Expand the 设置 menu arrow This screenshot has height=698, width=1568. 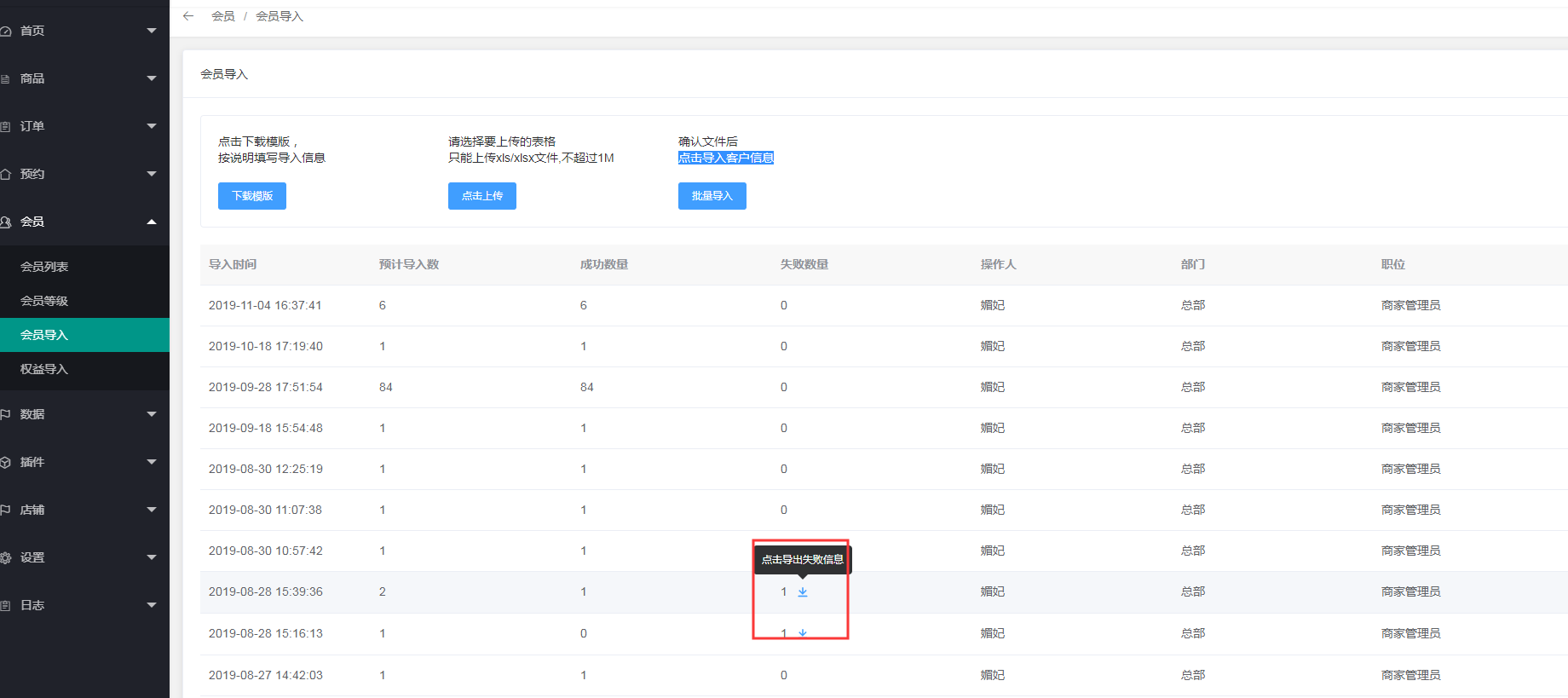152,557
